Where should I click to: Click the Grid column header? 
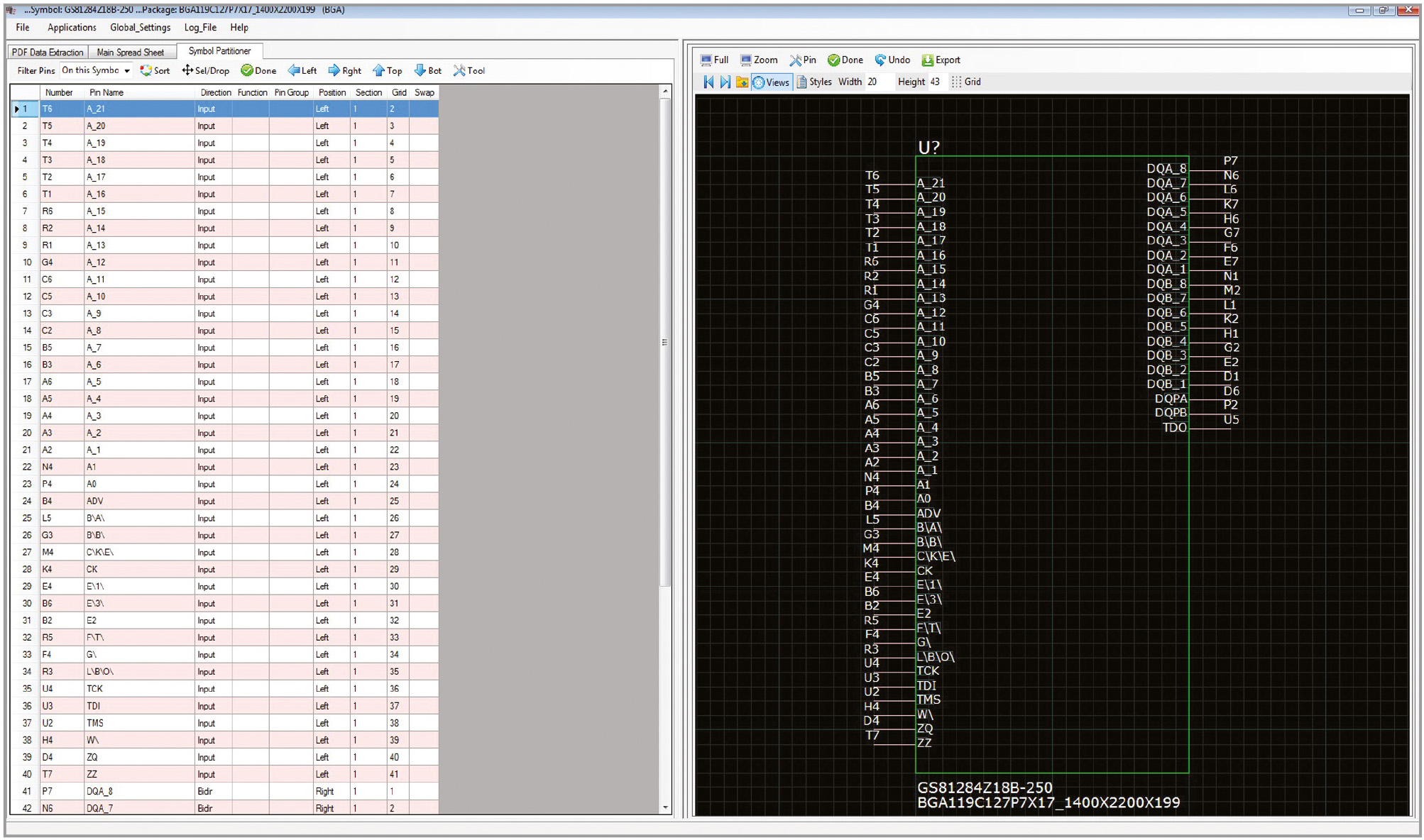pos(398,92)
